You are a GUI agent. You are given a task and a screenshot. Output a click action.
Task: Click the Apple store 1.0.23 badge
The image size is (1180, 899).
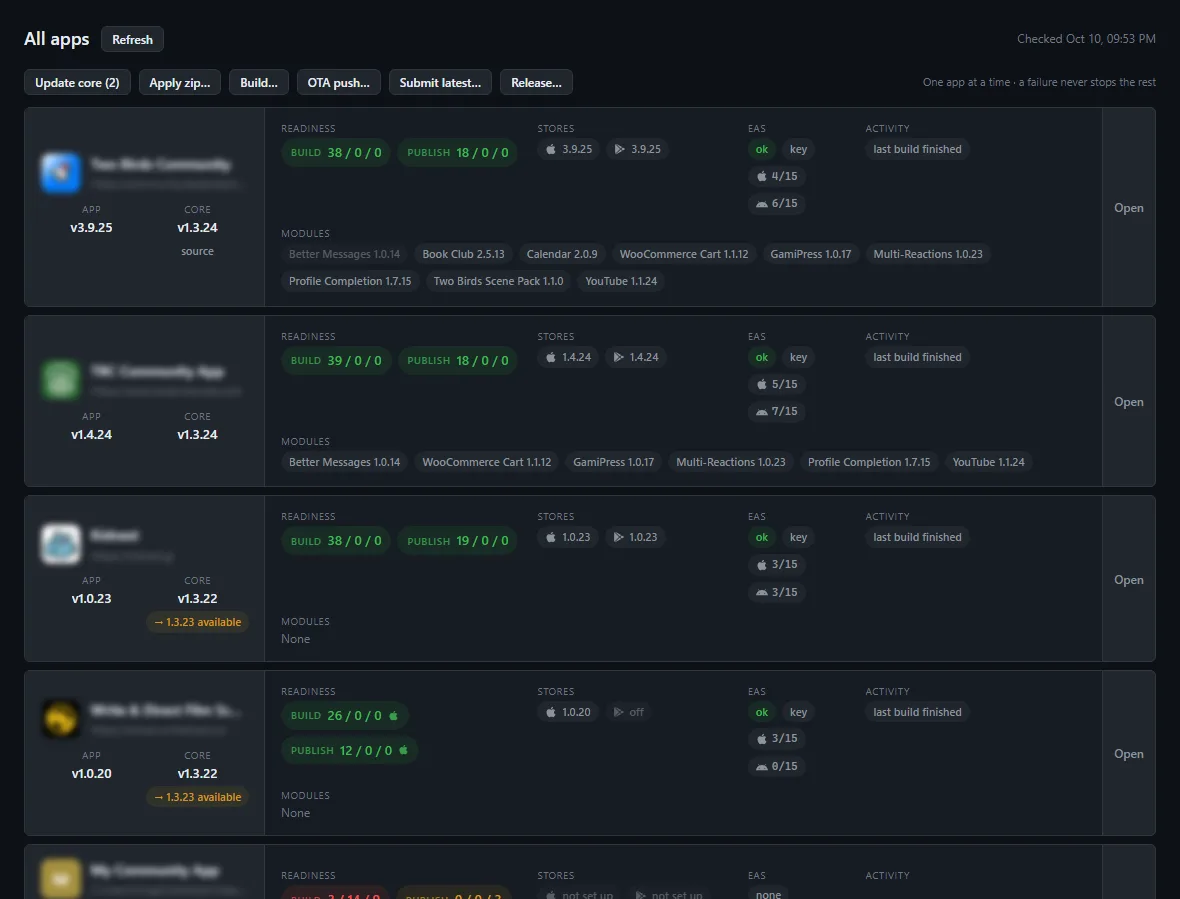coord(567,537)
